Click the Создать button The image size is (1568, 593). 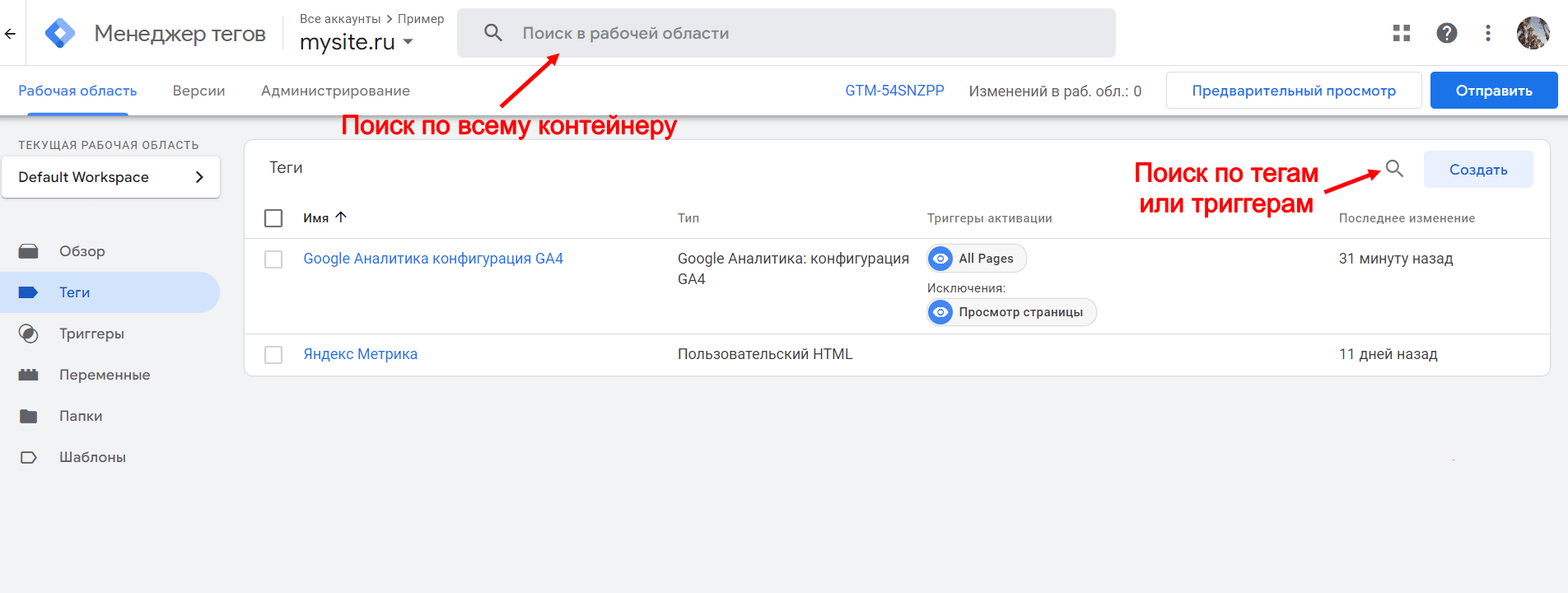coord(1478,170)
